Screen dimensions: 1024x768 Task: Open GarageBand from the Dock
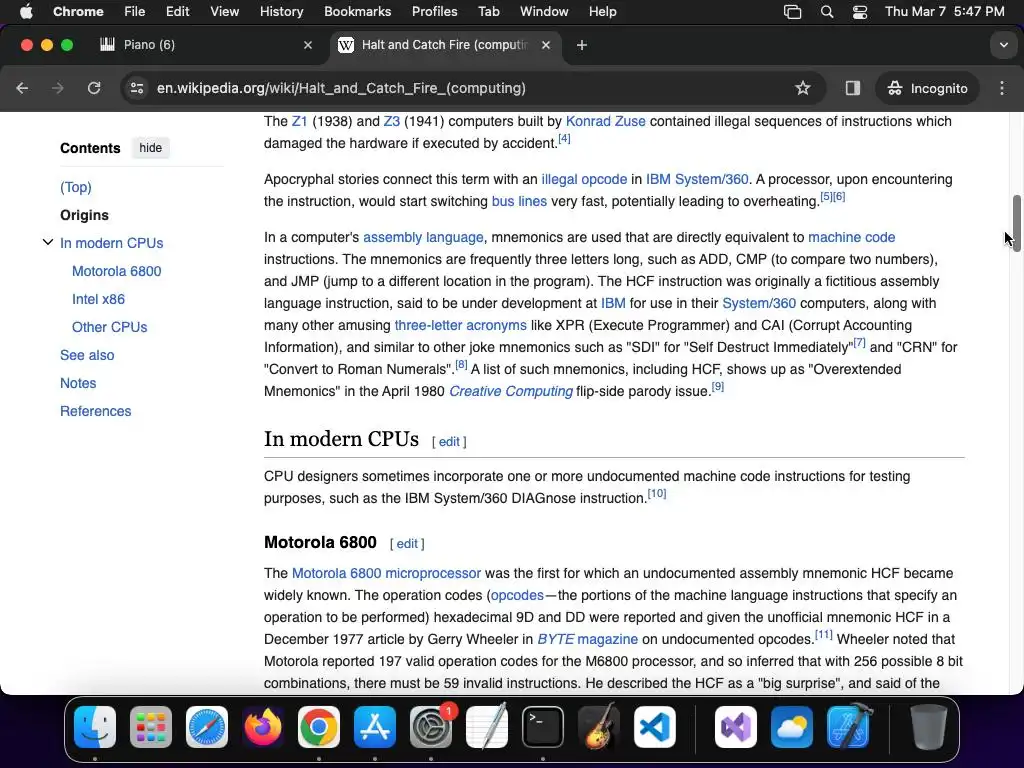pos(599,727)
